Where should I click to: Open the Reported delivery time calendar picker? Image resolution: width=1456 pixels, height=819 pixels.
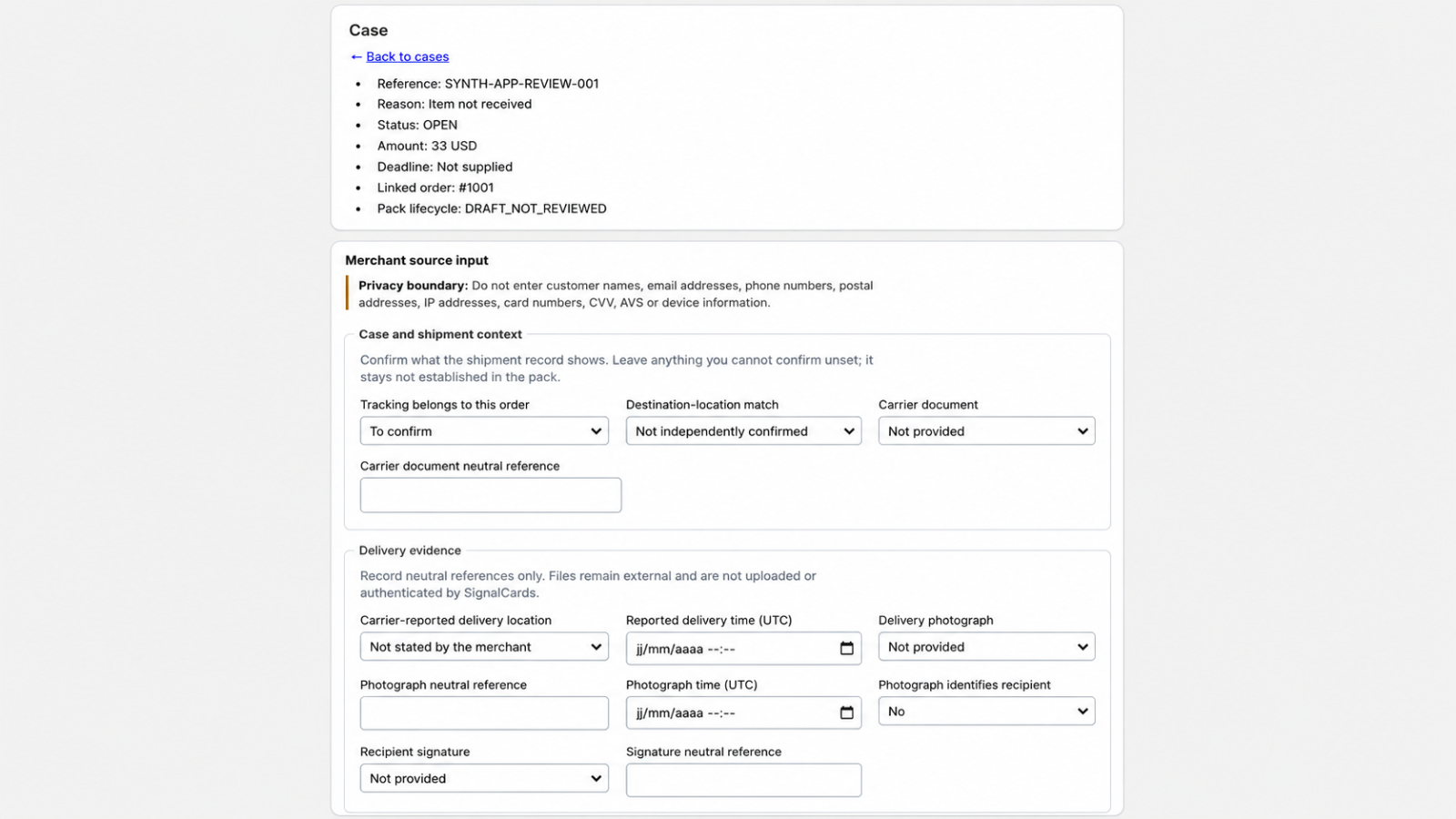point(846,649)
